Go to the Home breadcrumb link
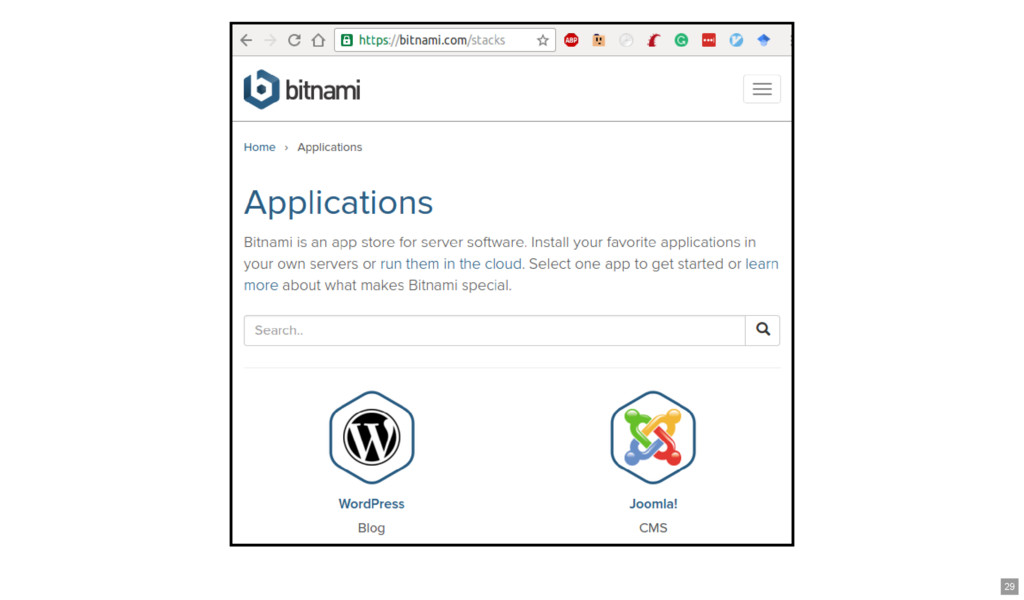 tap(259, 147)
